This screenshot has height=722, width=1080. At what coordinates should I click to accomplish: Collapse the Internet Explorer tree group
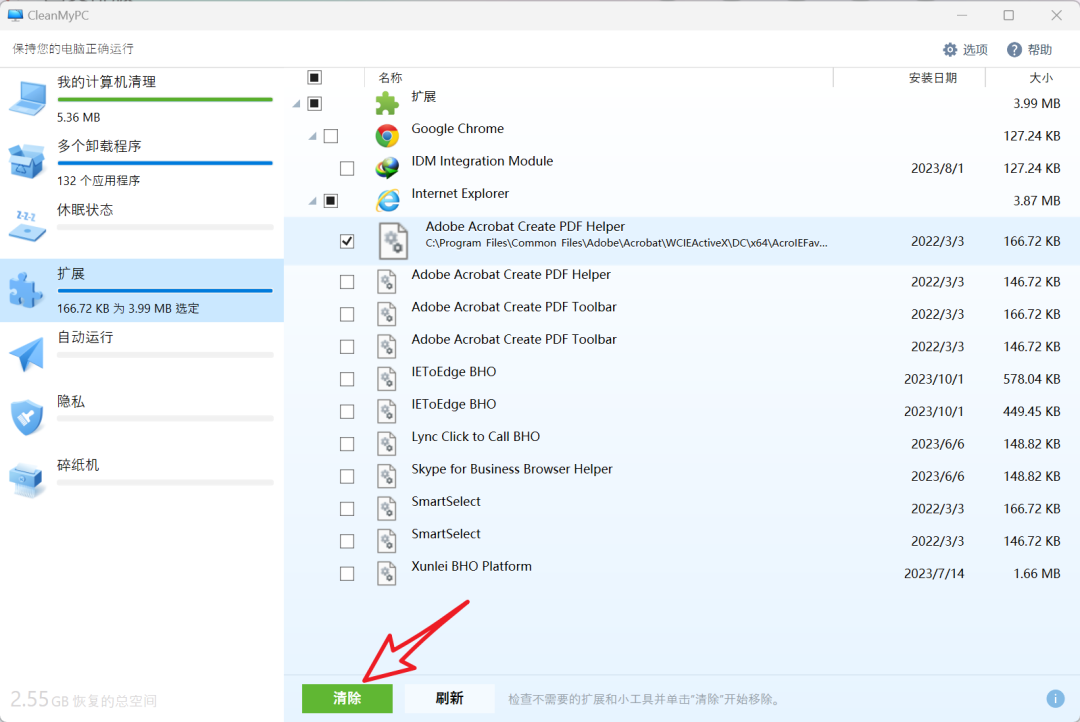point(313,201)
